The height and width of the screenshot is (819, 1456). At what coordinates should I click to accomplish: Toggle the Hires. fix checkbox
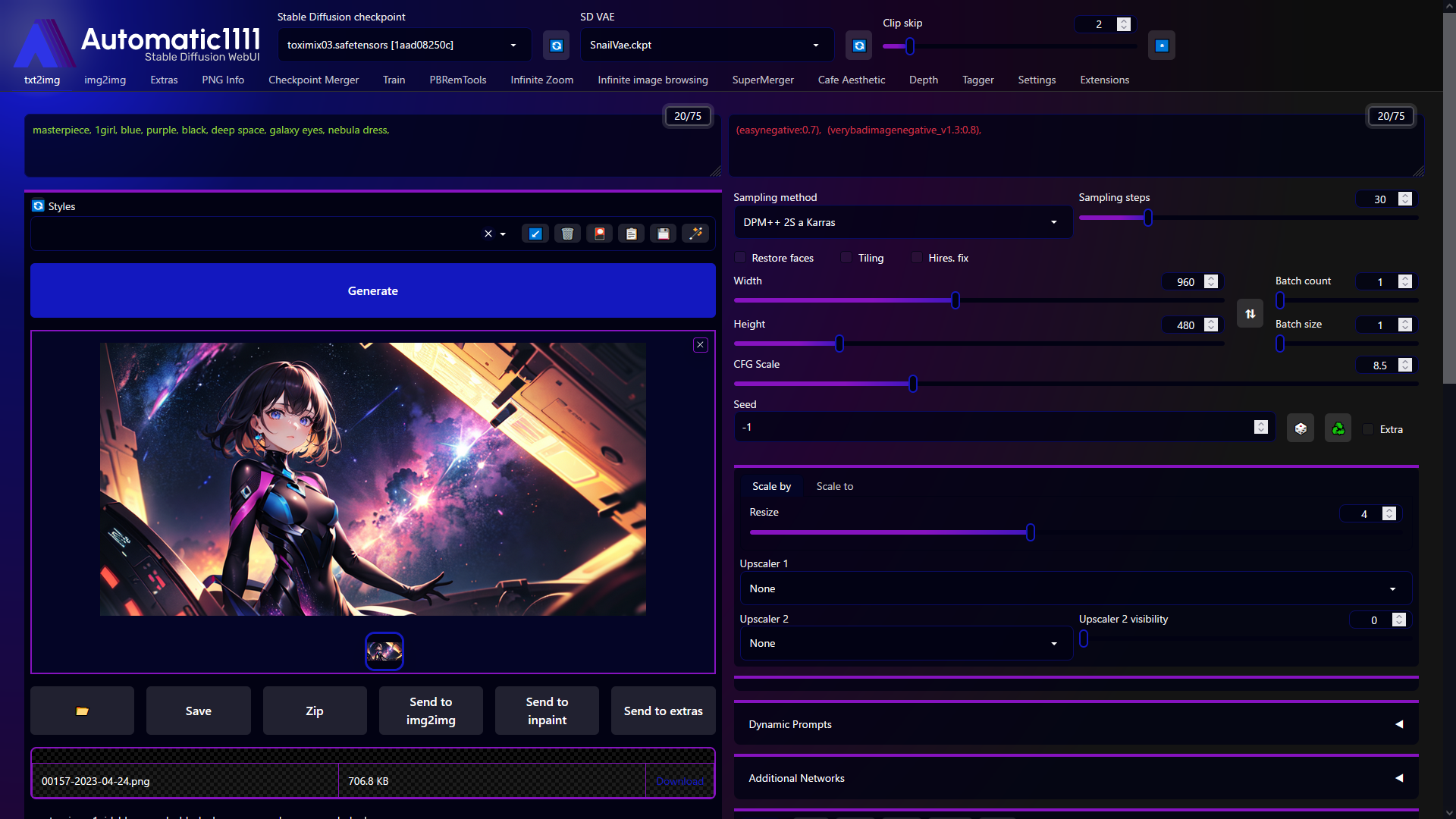click(918, 258)
